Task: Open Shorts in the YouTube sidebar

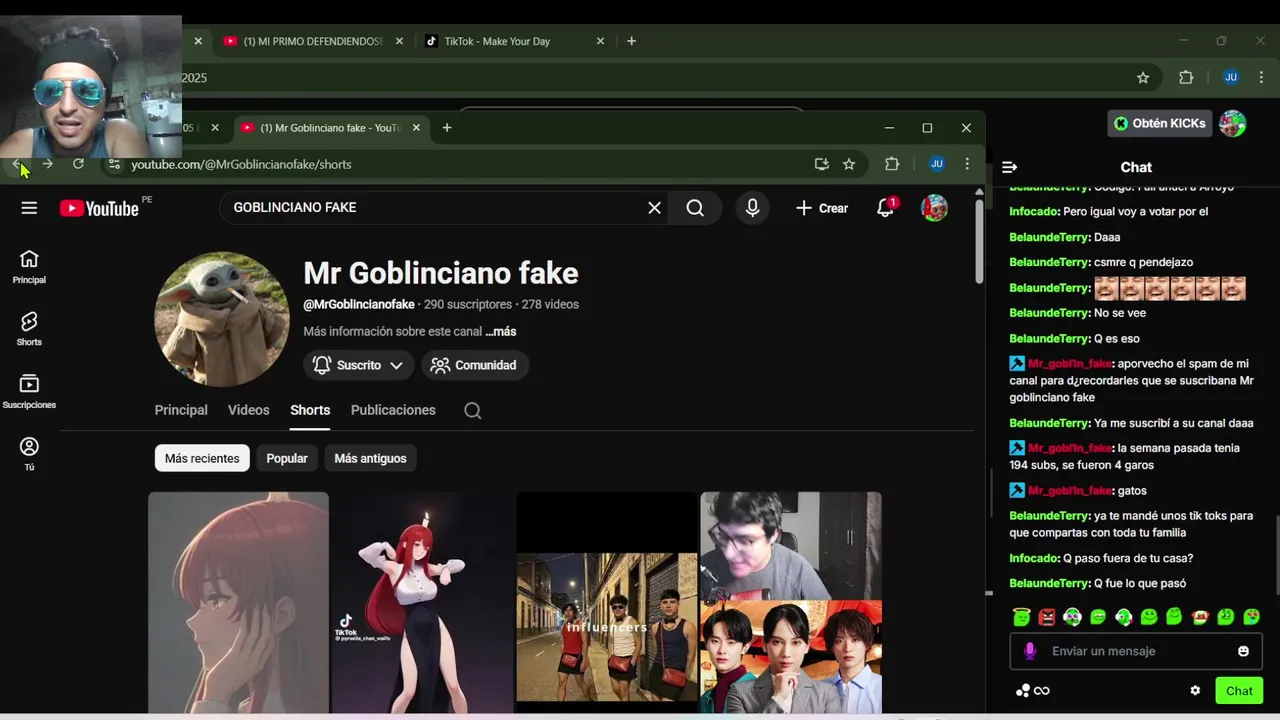Action: tap(29, 329)
